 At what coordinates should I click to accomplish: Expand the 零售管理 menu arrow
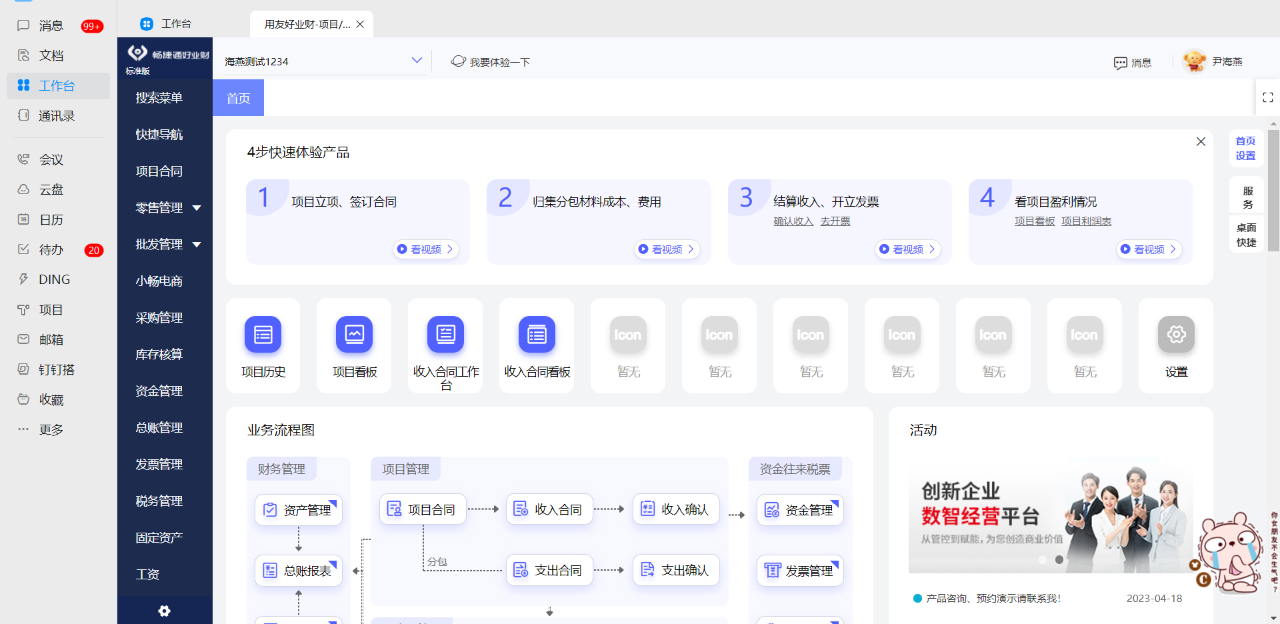click(x=197, y=208)
